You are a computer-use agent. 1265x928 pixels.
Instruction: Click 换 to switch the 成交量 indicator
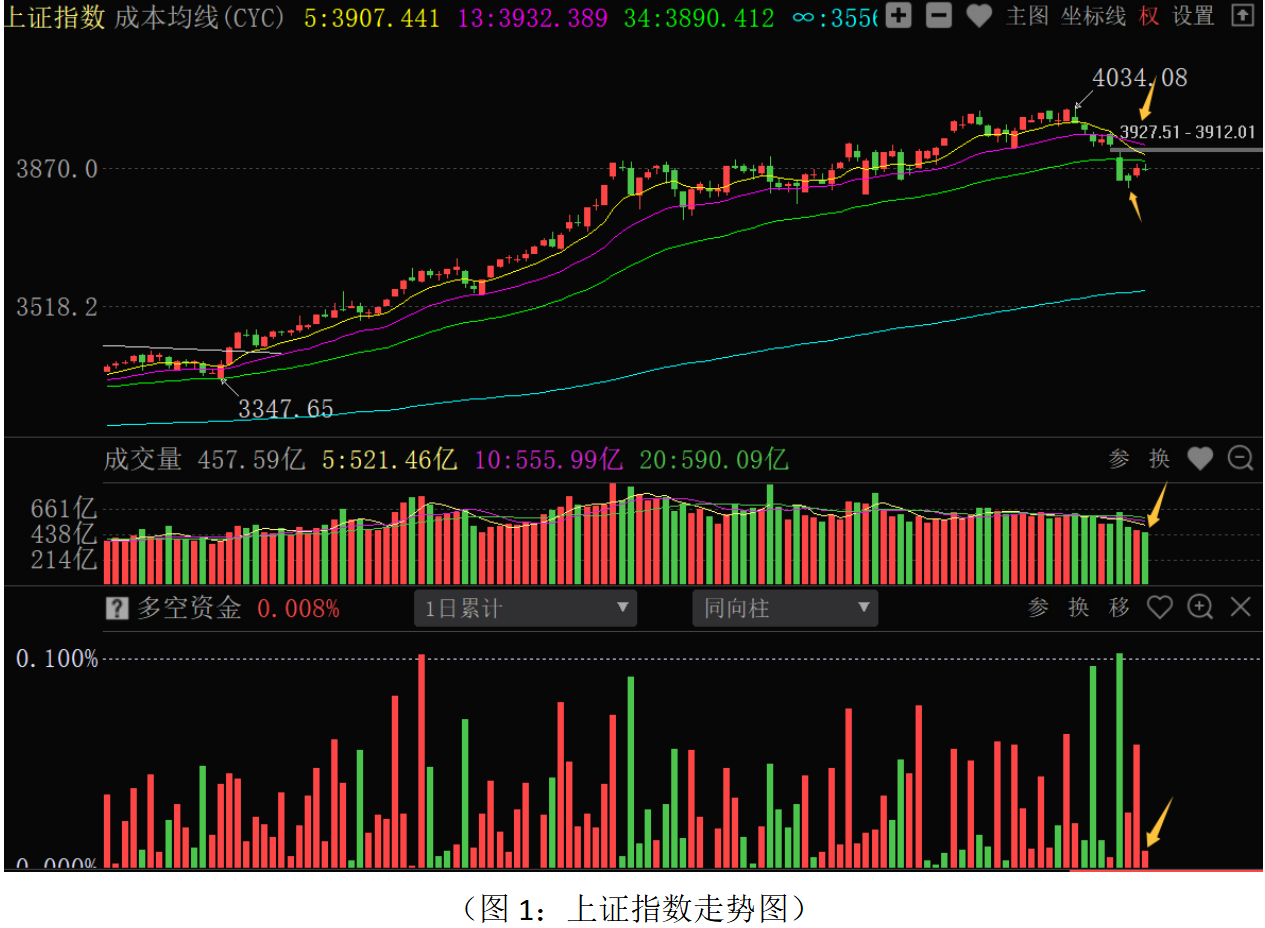coord(1159,459)
